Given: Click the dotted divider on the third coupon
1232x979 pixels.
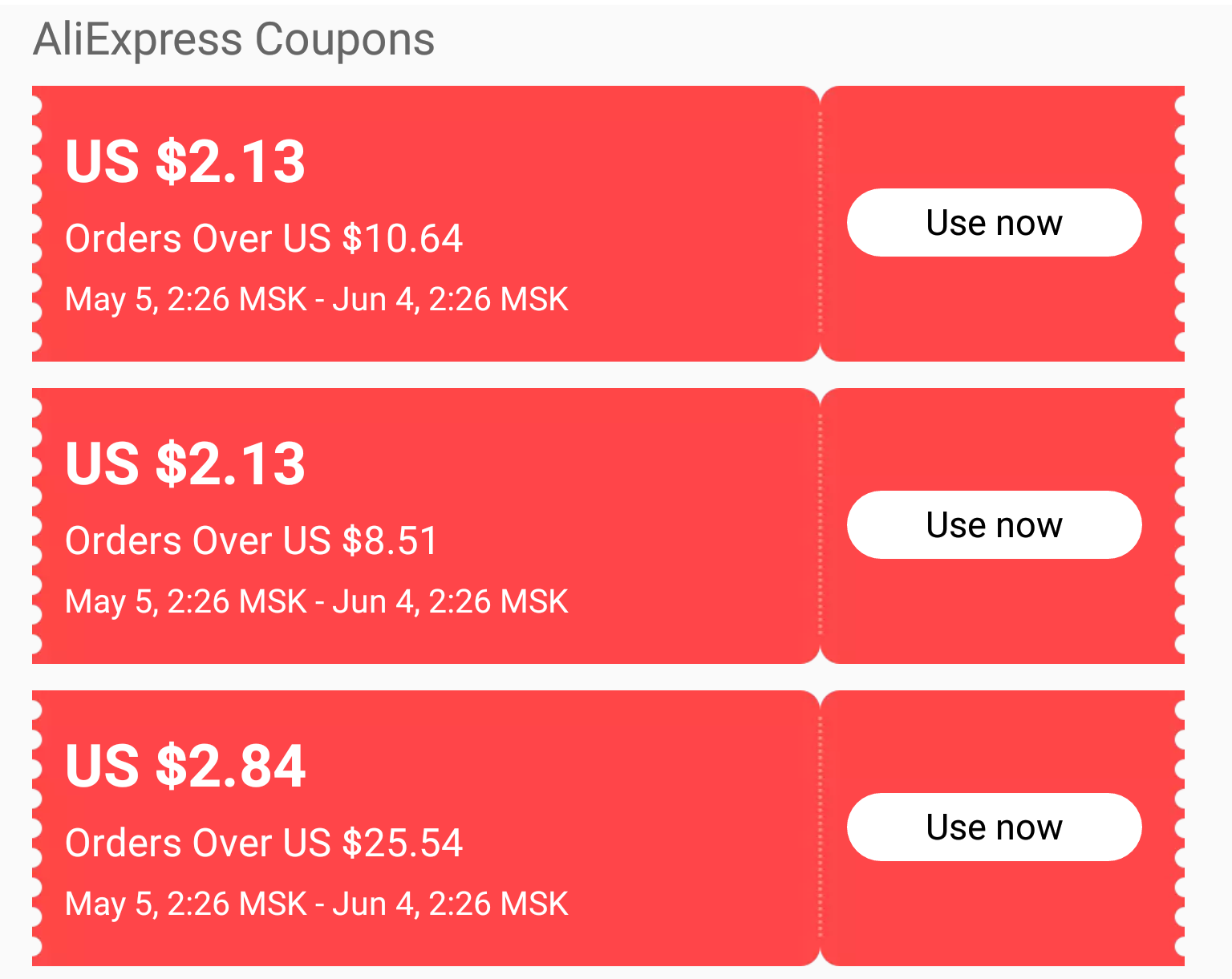Looking at the screenshot, I should pyautogui.click(x=820, y=827).
